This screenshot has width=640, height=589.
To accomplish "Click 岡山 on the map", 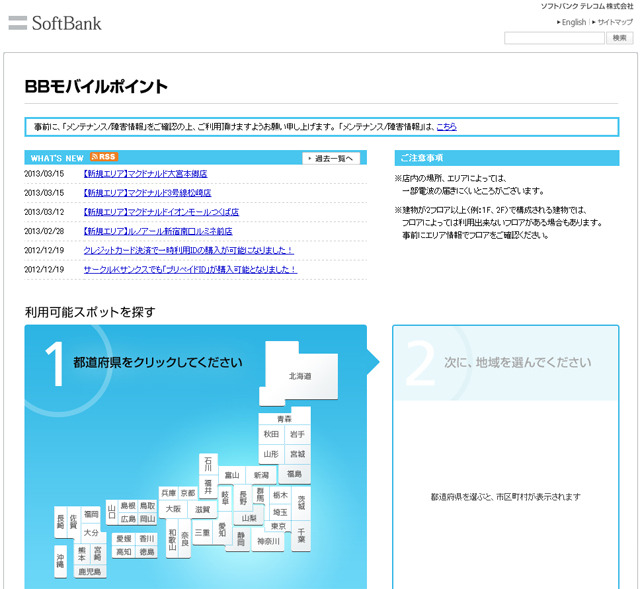I will click(147, 519).
